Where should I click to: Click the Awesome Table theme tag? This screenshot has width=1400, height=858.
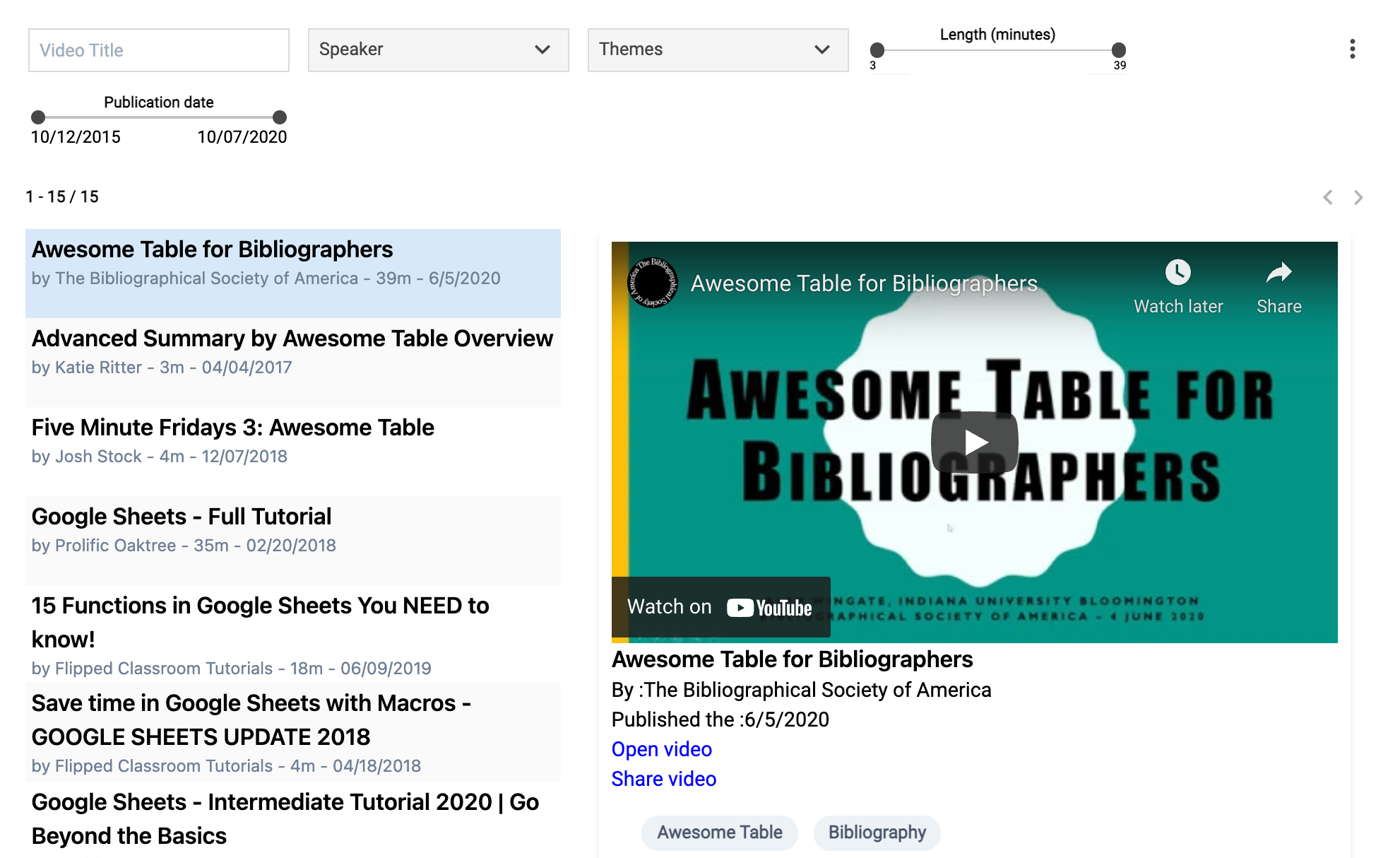(x=720, y=833)
